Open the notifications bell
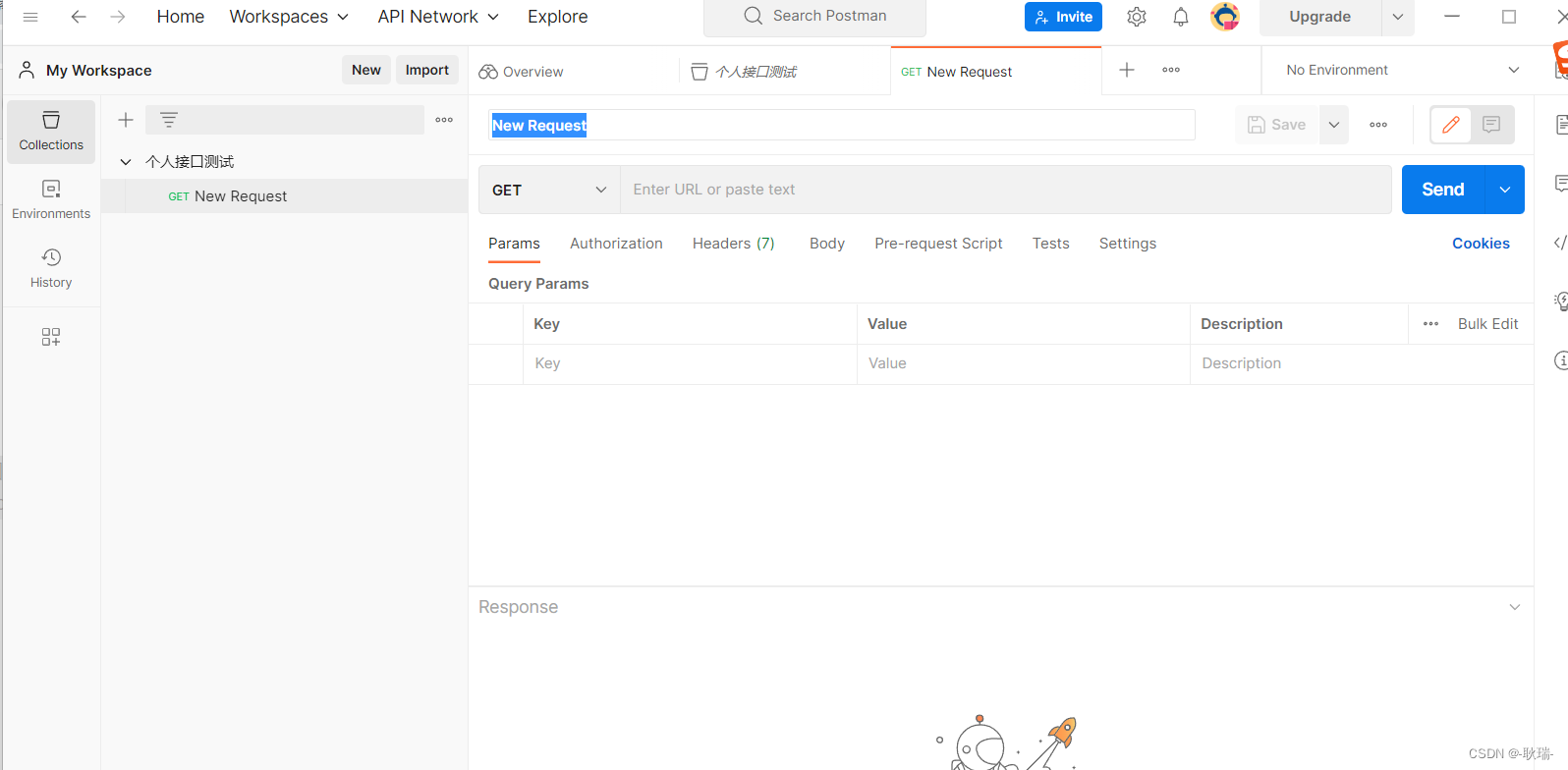This screenshot has width=1568, height=770. point(1181,17)
